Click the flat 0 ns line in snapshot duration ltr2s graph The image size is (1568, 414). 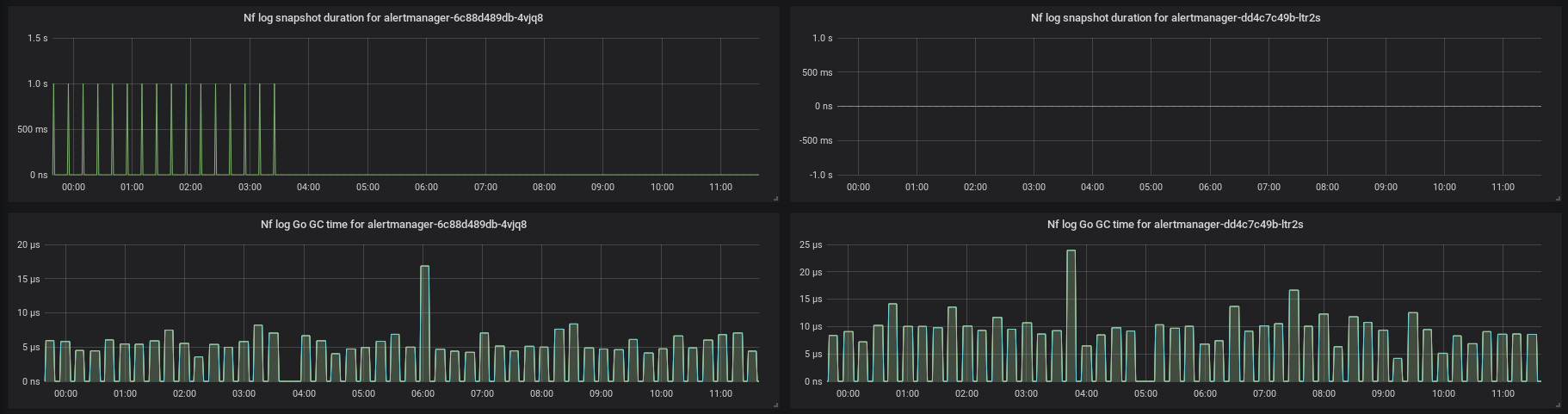pyautogui.click(x=1188, y=107)
